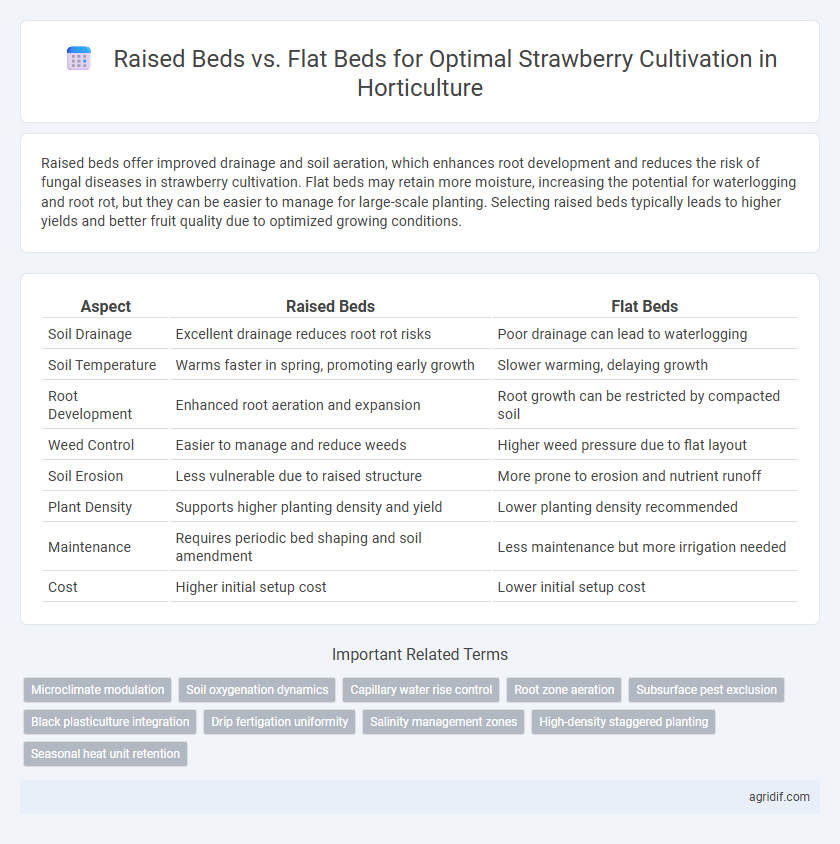
Task: Click the Weed Control row label
Action: 91,445
